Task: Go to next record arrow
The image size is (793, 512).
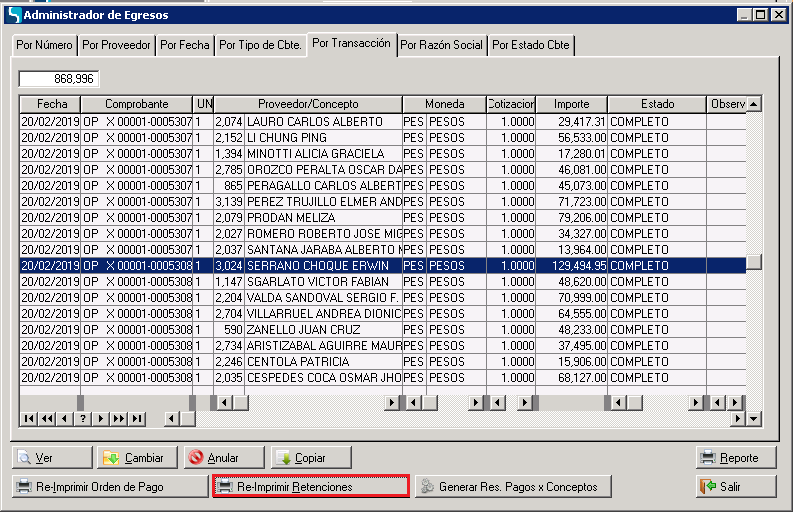Action: [101, 418]
